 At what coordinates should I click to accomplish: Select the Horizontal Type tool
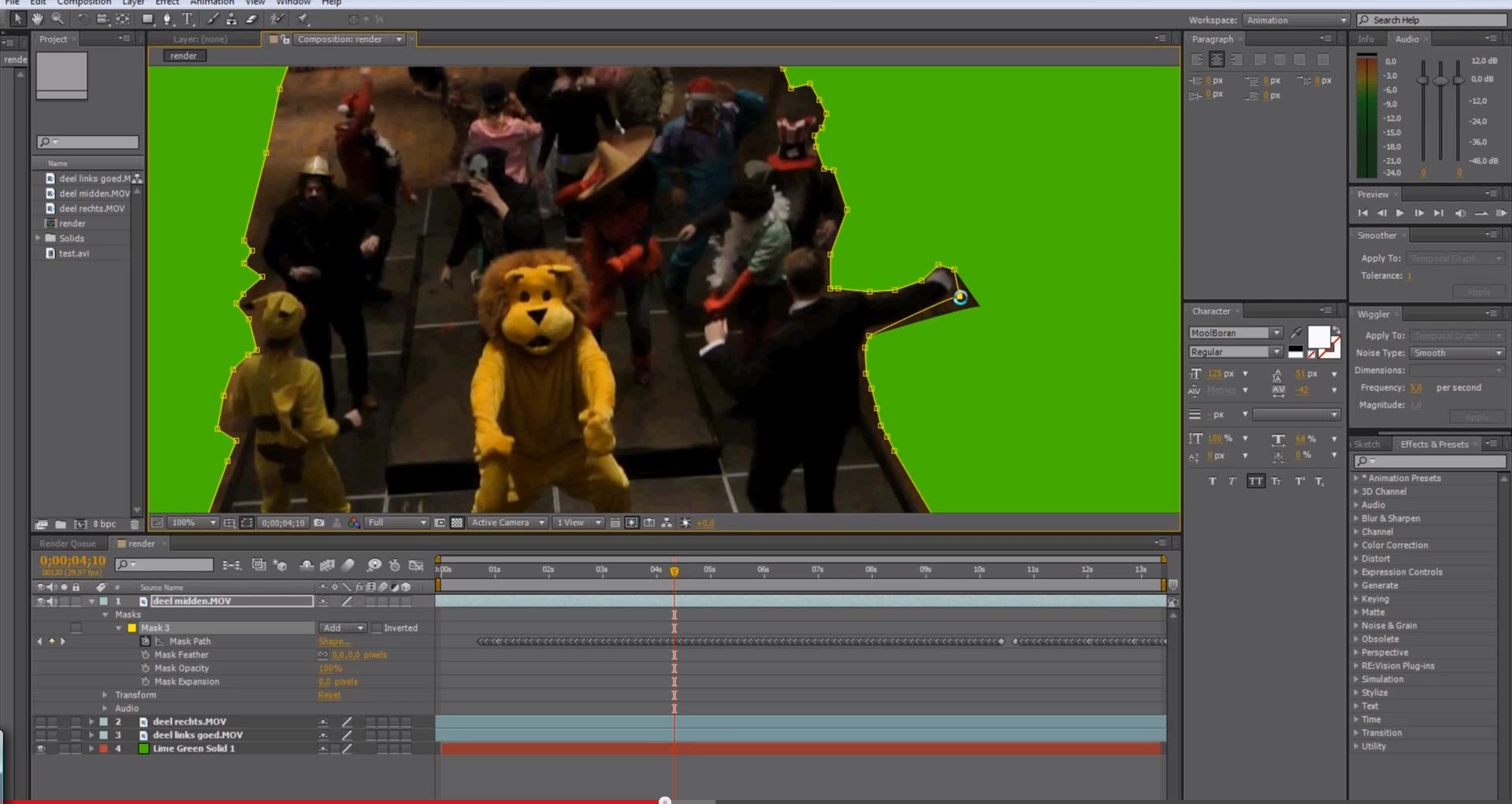pyautogui.click(x=188, y=19)
